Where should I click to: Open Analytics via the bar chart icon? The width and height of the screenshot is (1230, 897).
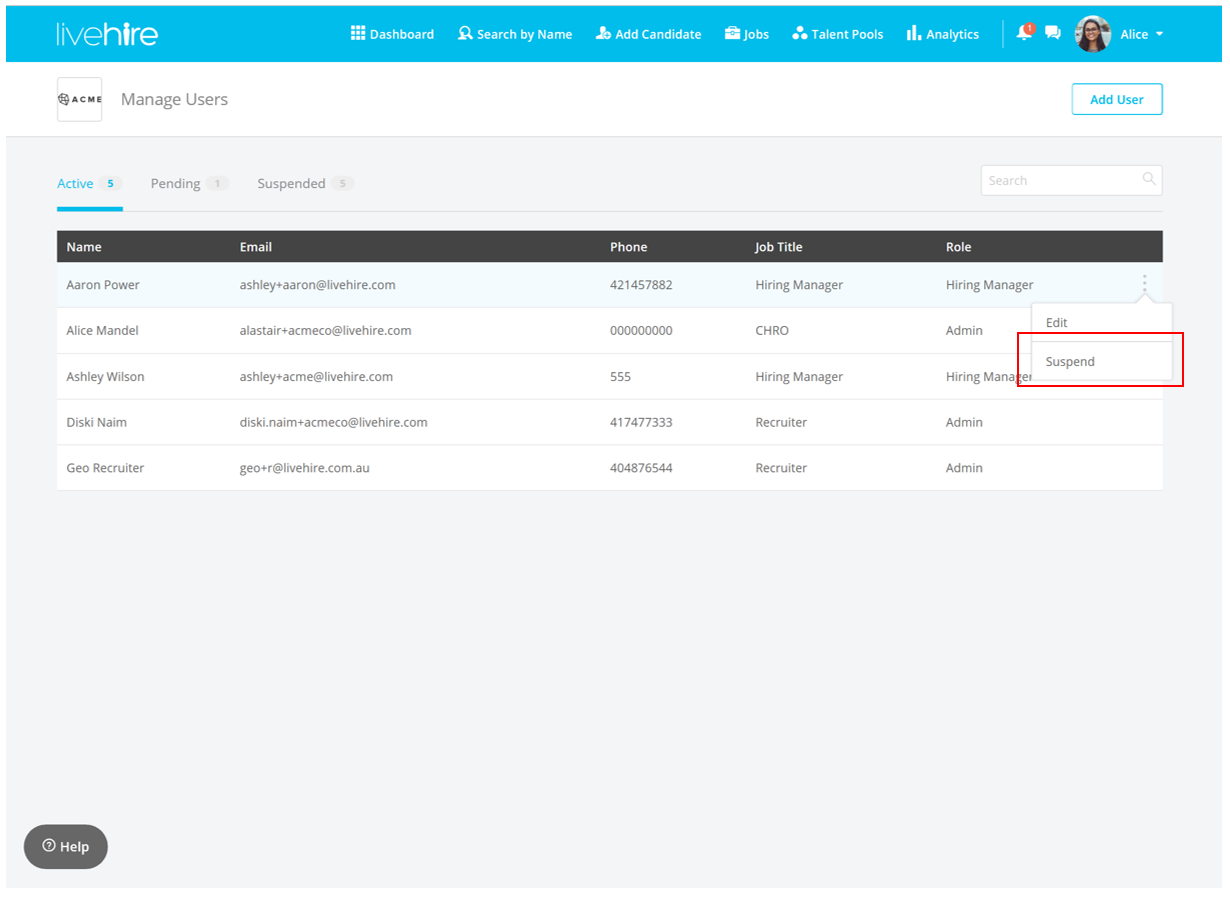913,33
